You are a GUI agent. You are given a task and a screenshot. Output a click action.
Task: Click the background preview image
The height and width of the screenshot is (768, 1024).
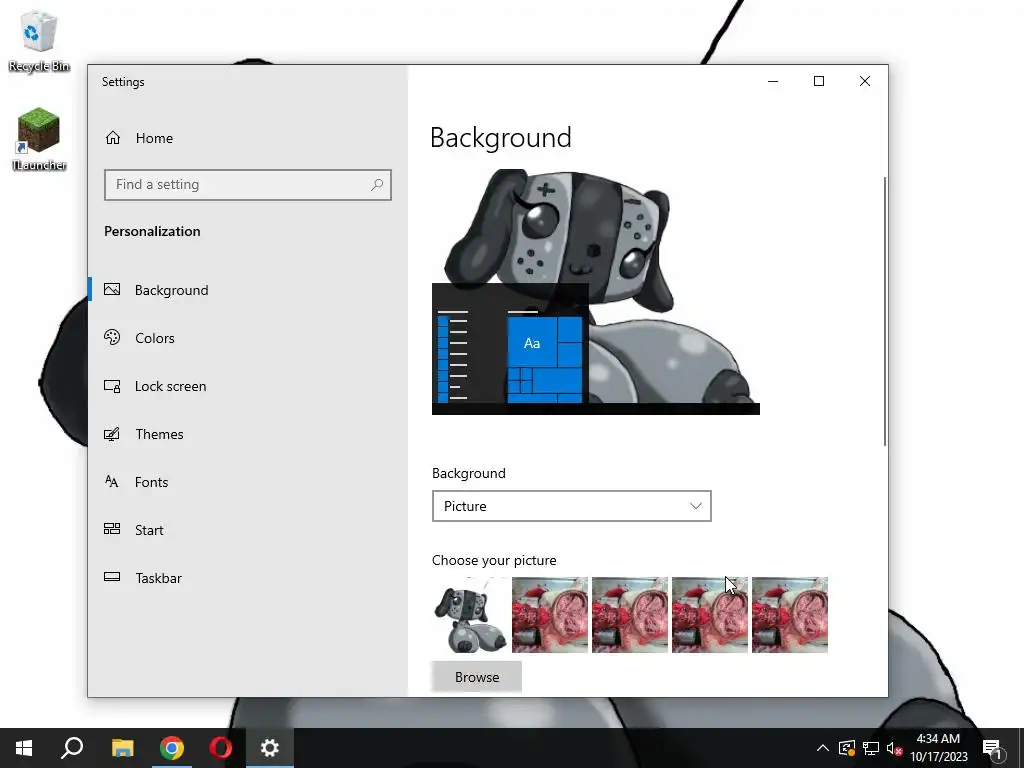[x=596, y=292]
